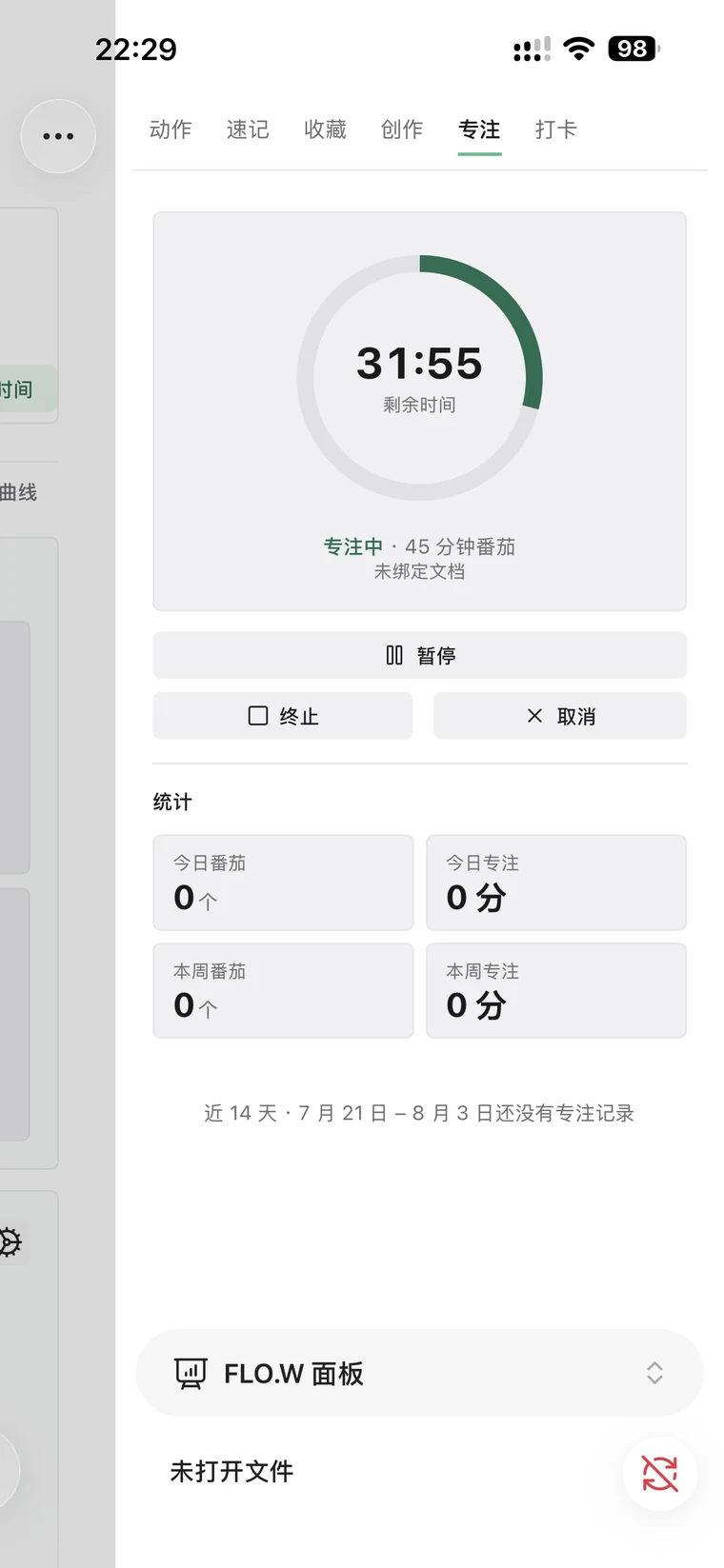This screenshot has width=724, height=1568.
Task: Tap the red sync-disabled icon
Action: pyautogui.click(x=659, y=1474)
